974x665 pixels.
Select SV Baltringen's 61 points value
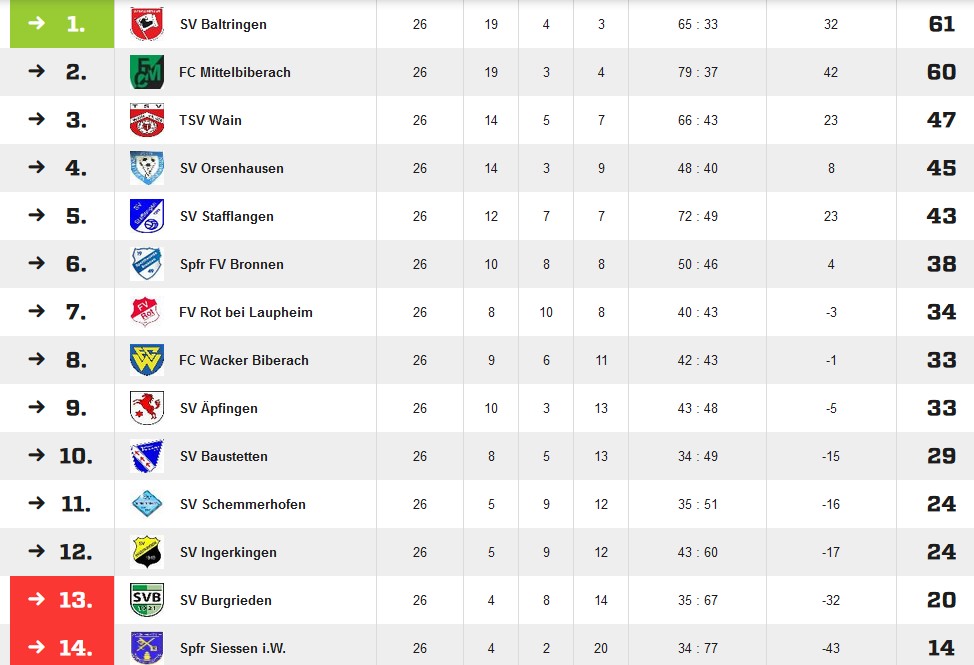(x=941, y=24)
